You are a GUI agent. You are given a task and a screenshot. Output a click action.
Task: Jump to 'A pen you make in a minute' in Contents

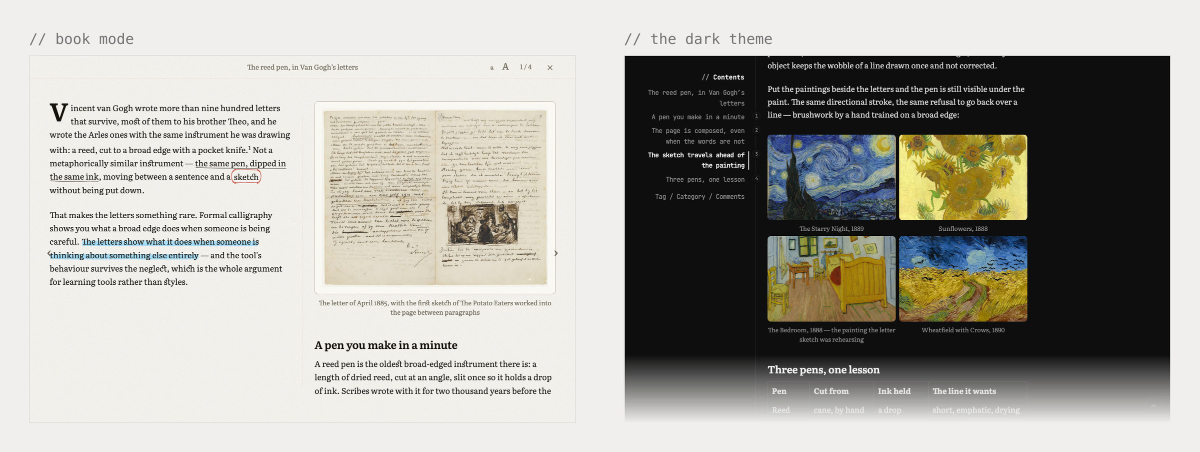[698, 117]
